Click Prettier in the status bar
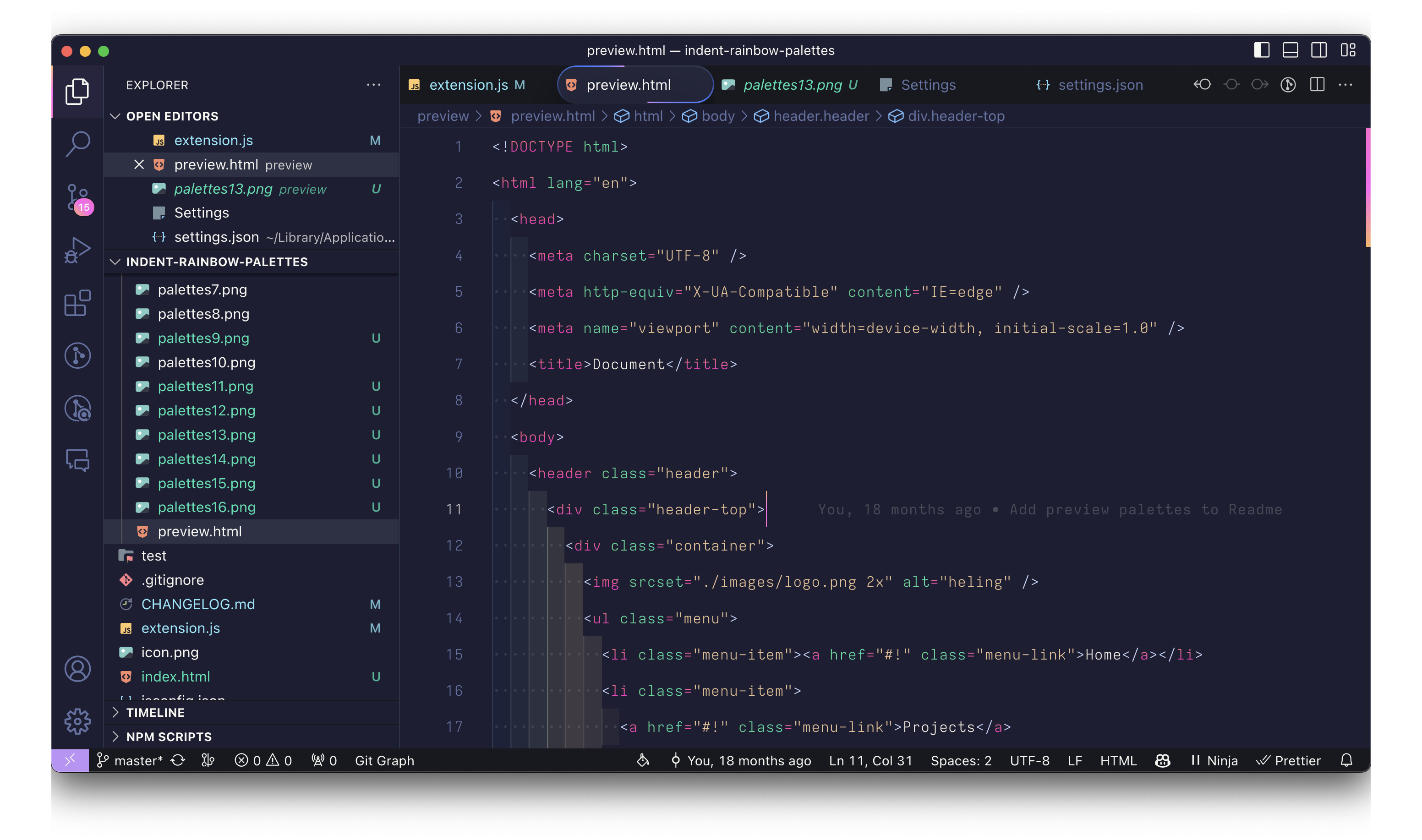Image resolution: width=1422 pixels, height=840 pixels. (x=1289, y=760)
